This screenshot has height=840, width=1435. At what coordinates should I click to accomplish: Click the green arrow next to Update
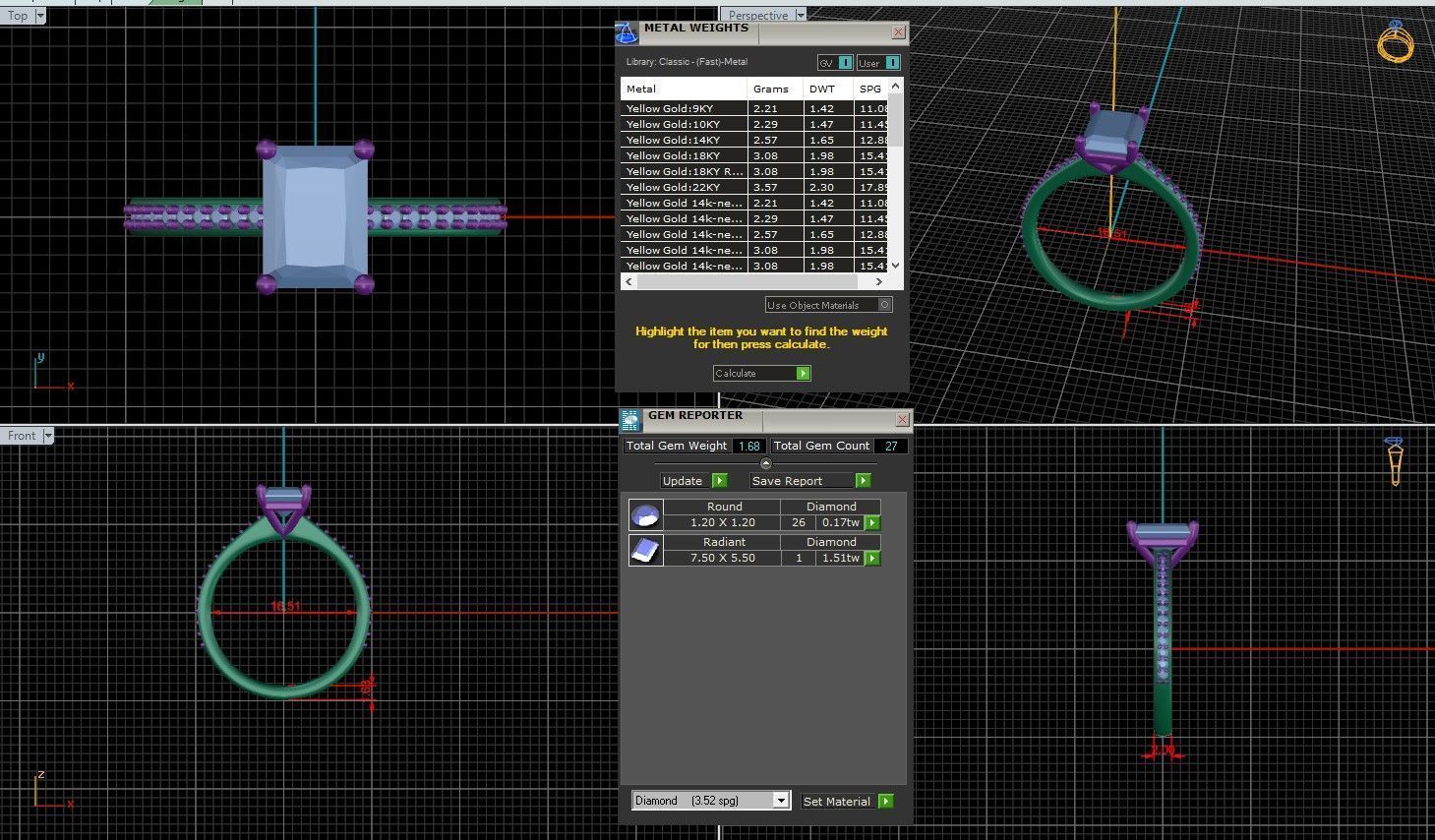tap(719, 480)
